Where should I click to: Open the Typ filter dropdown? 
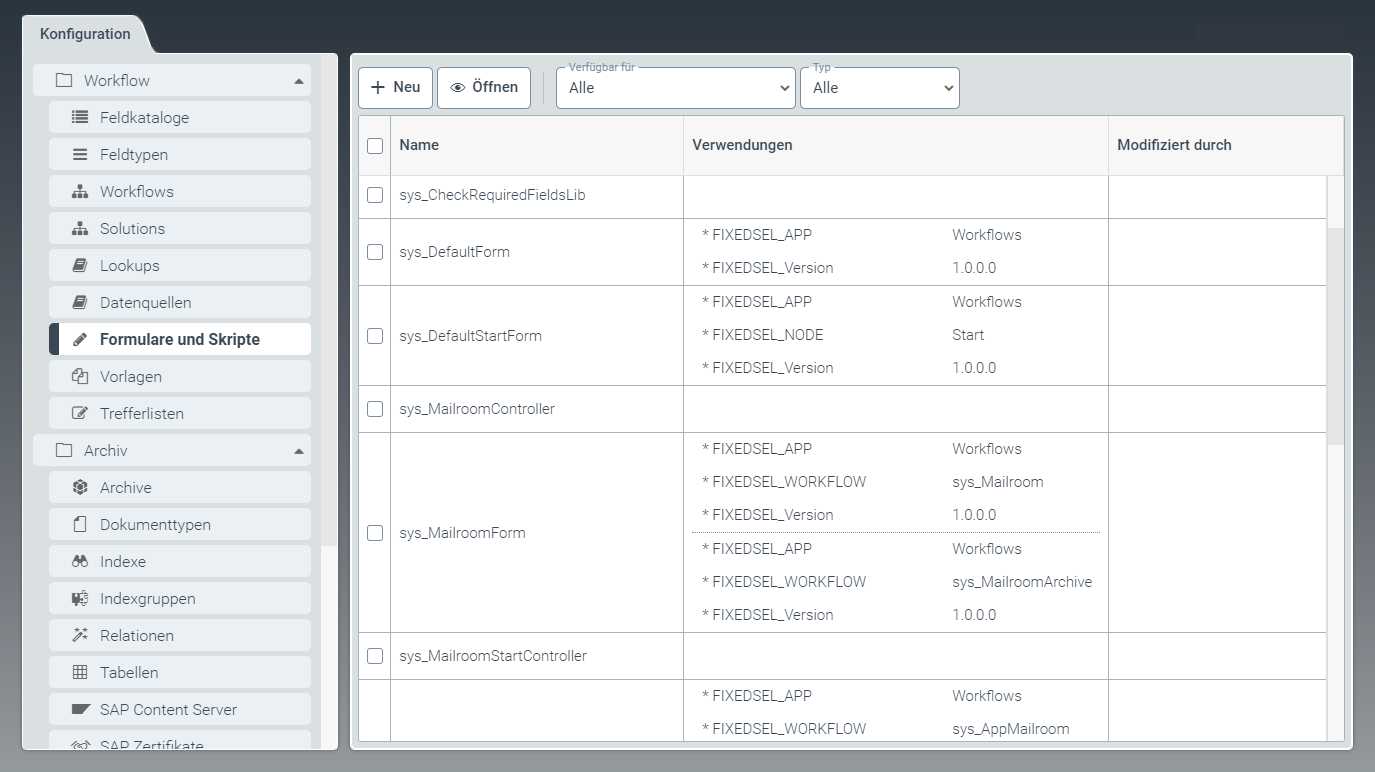pyautogui.click(x=879, y=88)
